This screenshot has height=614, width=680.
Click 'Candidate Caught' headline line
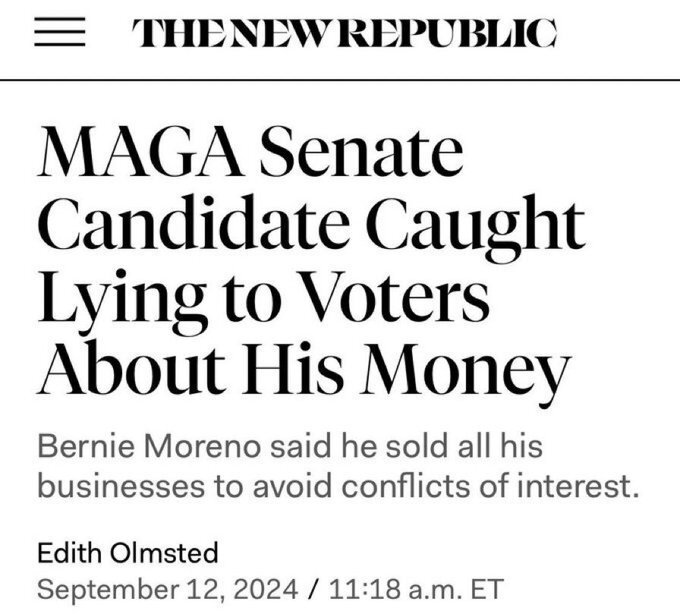pos(310,228)
